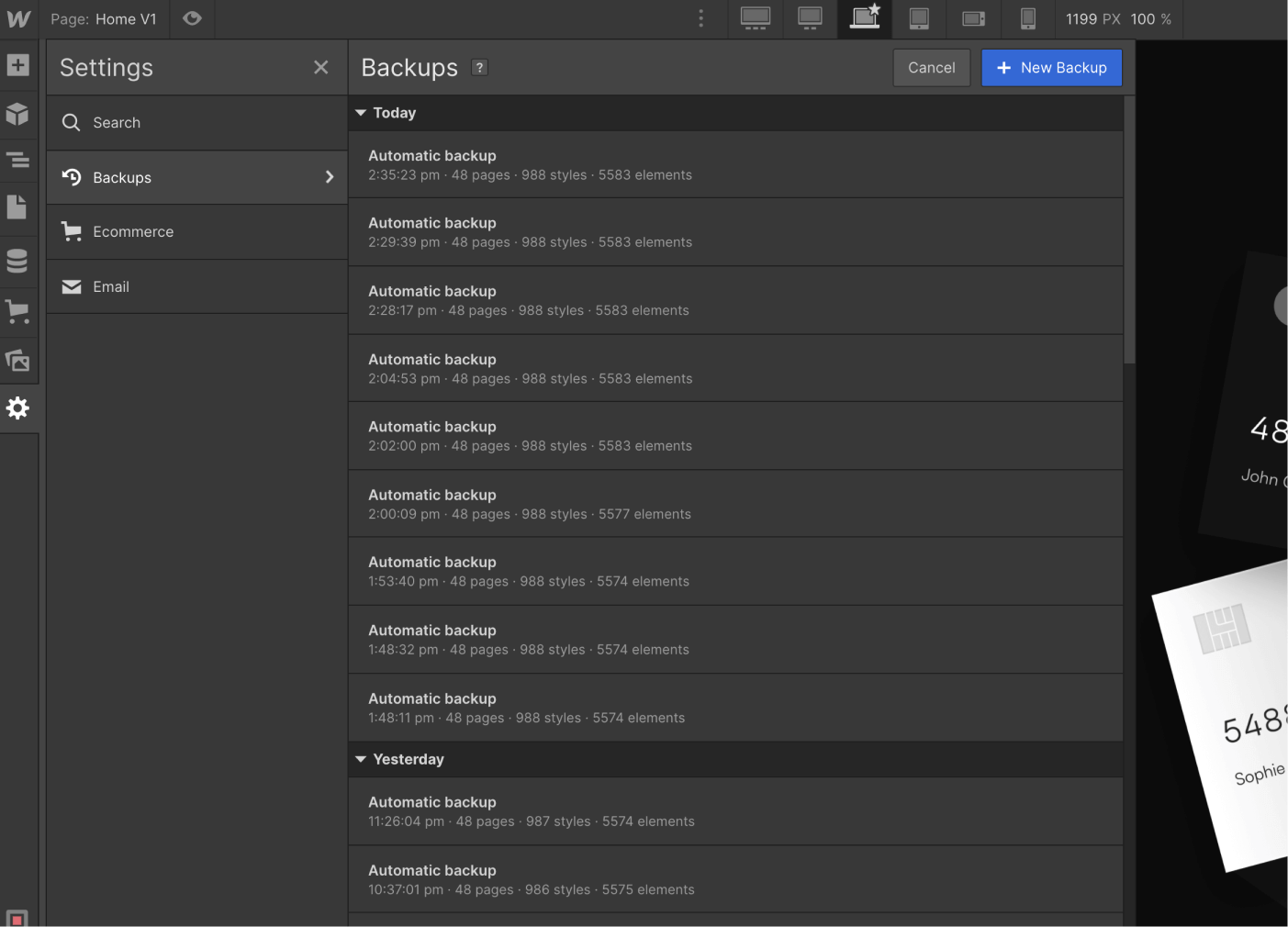Collapse the Today backups section
Image resolution: width=1288 pixels, height=927 pixels.
[361, 112]
